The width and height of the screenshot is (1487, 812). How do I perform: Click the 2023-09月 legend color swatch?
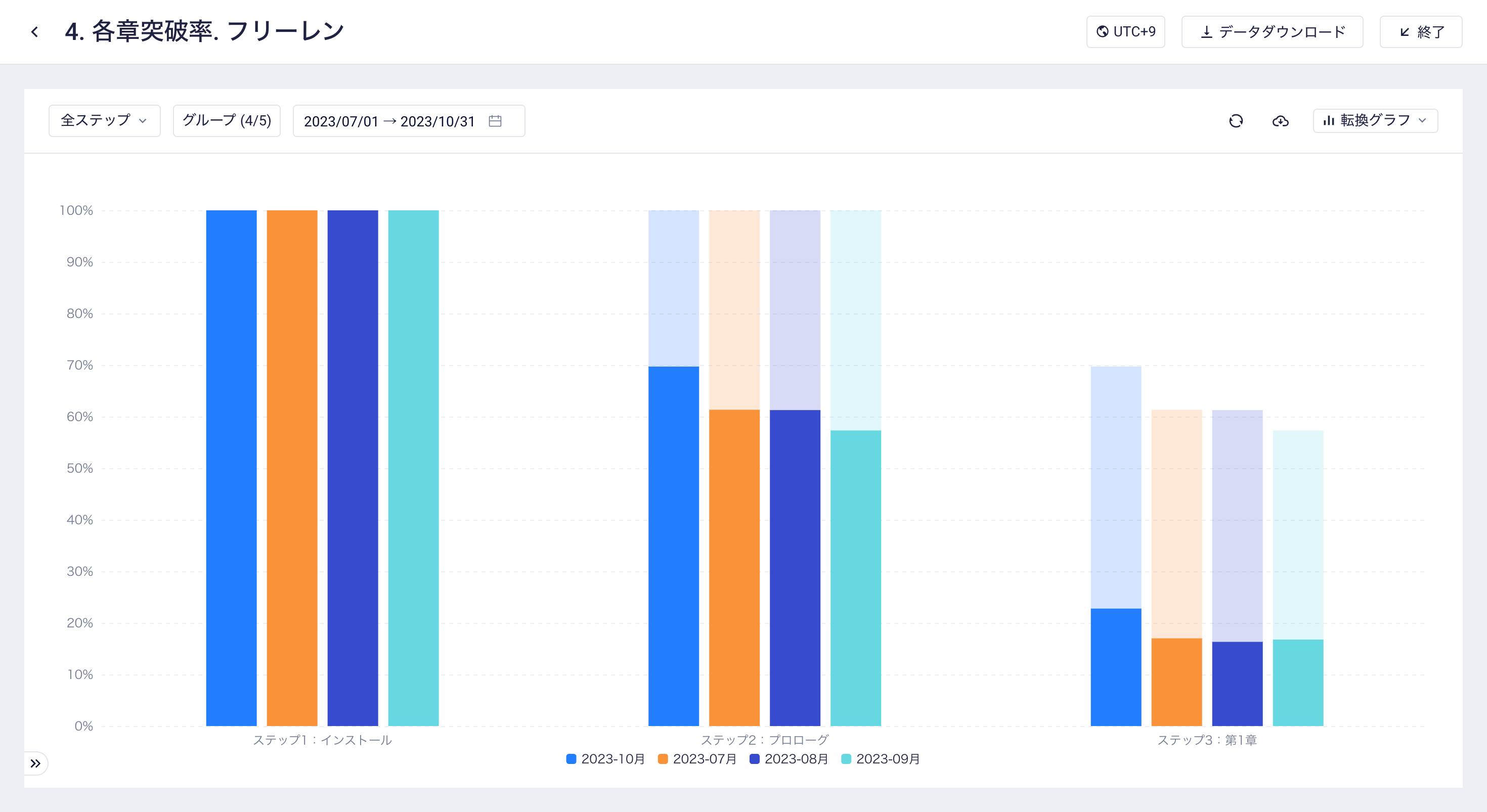click(x=846, y=759)
